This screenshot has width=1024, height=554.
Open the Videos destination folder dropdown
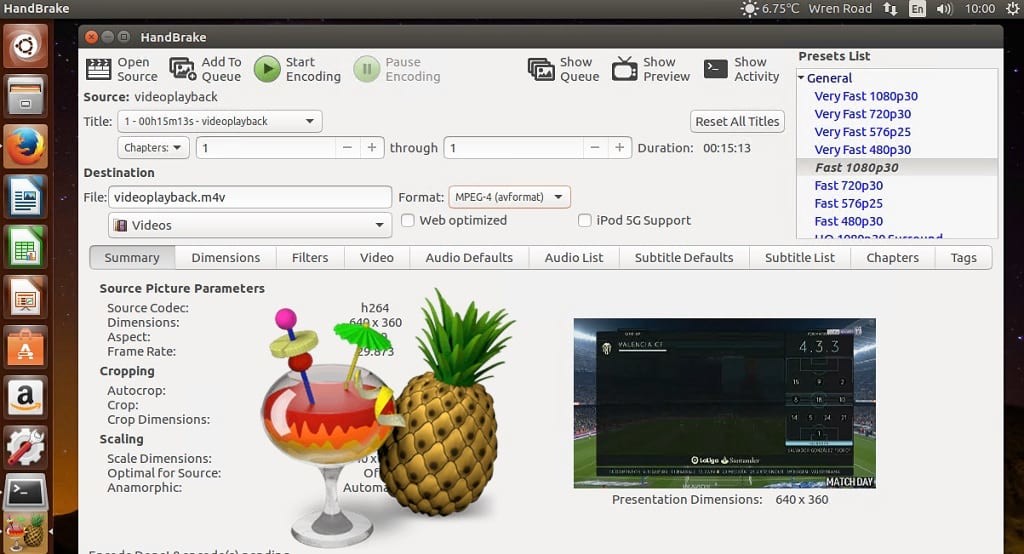point(249,225)
